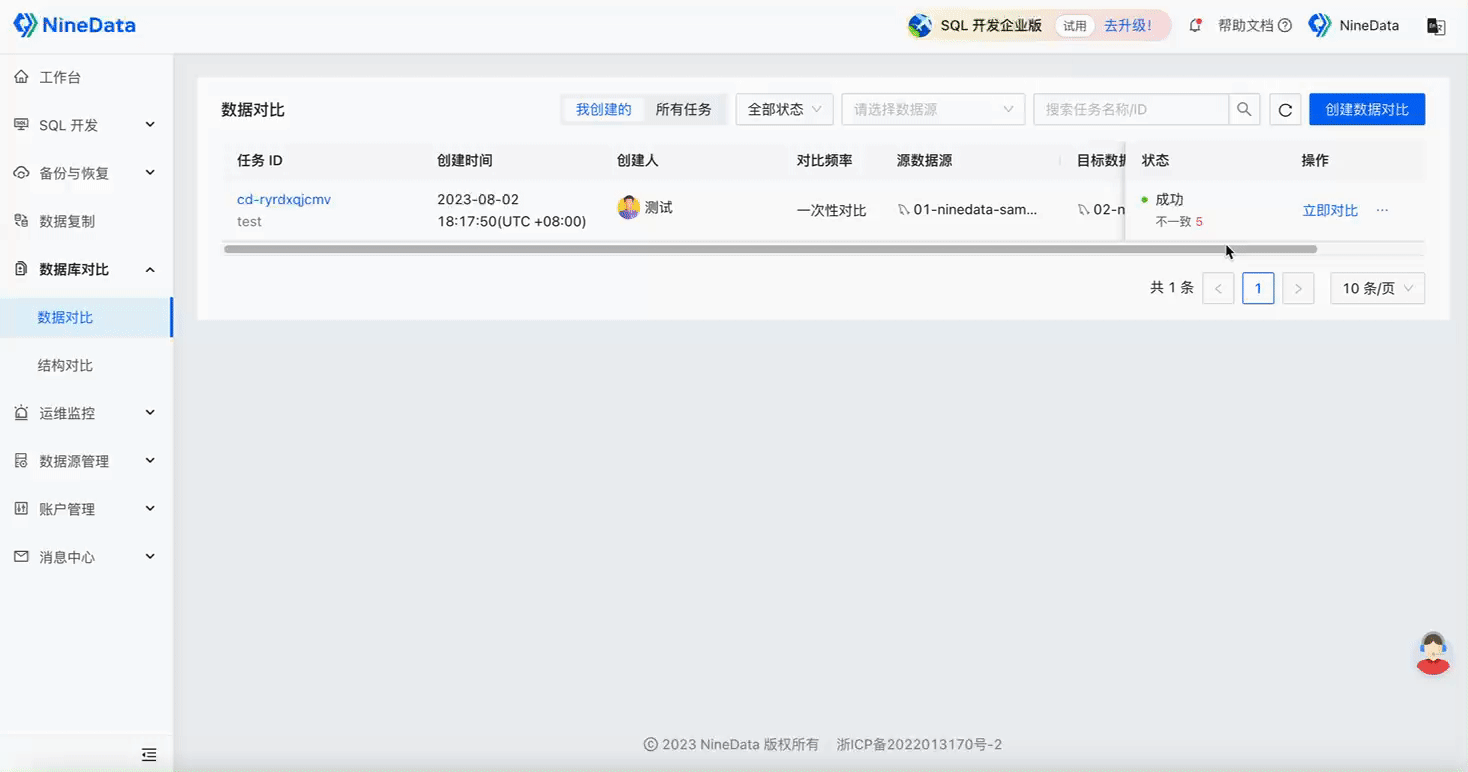This screenshot has width=1468, height=772.
Task: Open the 工作台 home icon
Action: (x=21, y=77)
